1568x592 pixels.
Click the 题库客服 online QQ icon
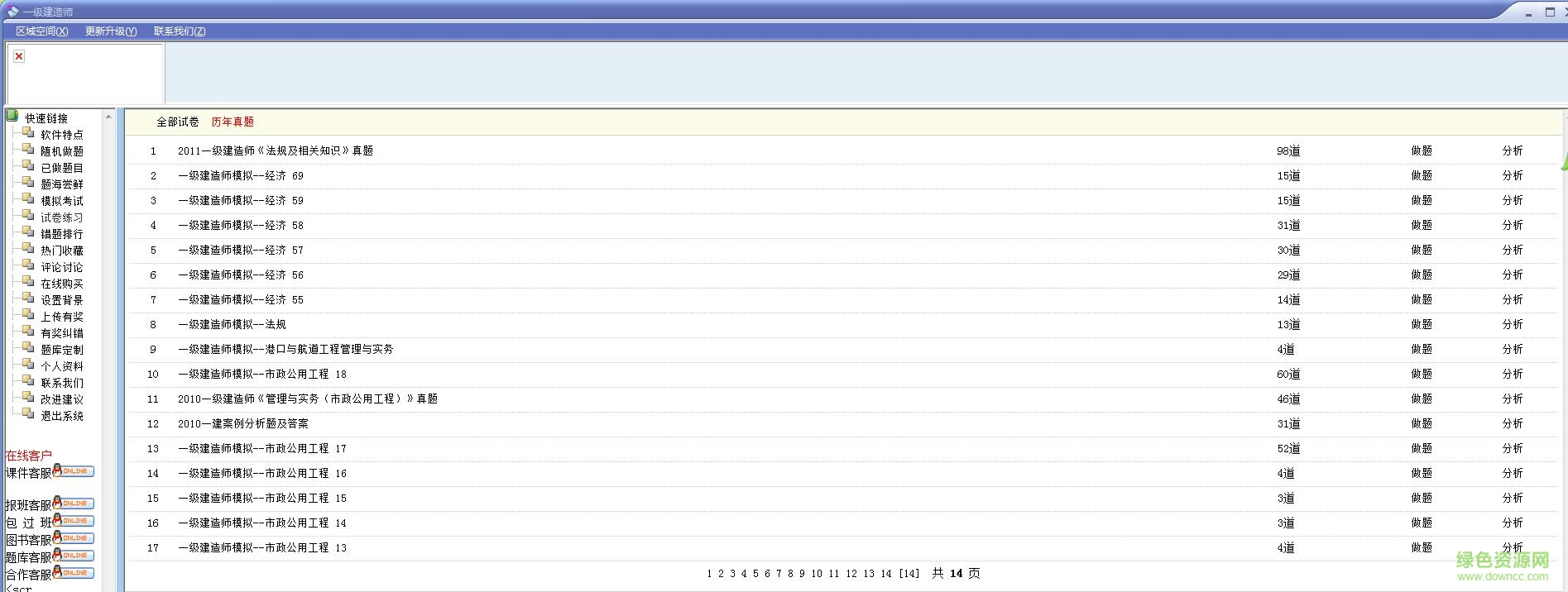(x=74, y=555)
